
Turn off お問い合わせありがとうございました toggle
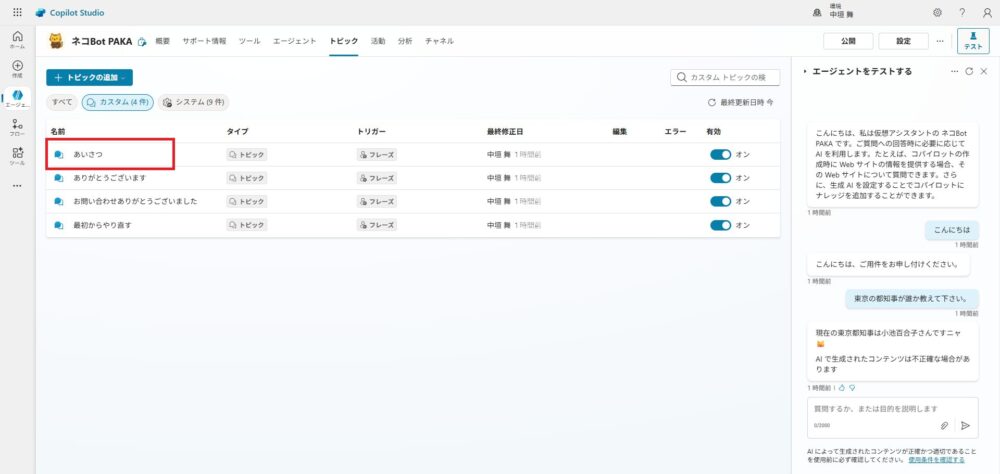pyautogui.click(x=721, y=202)
